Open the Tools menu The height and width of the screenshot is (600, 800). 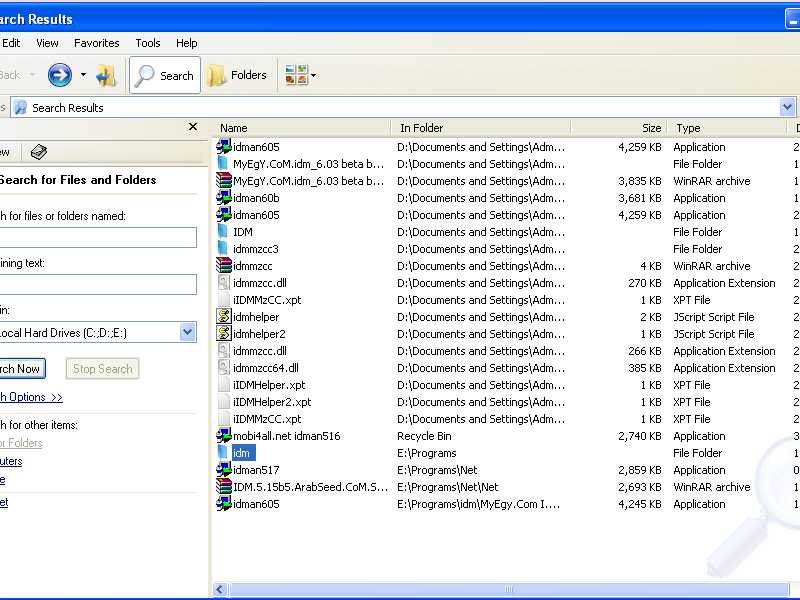[148, 43]
